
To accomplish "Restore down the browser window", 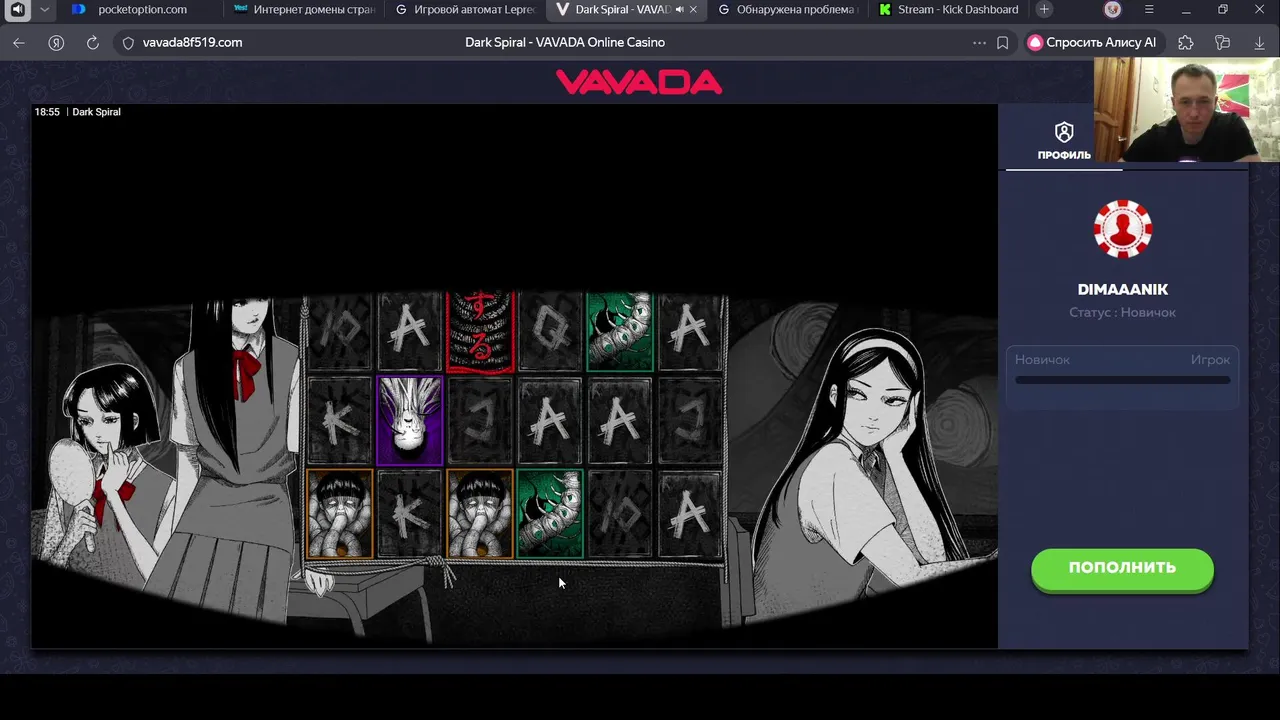I will (1223, 9).
